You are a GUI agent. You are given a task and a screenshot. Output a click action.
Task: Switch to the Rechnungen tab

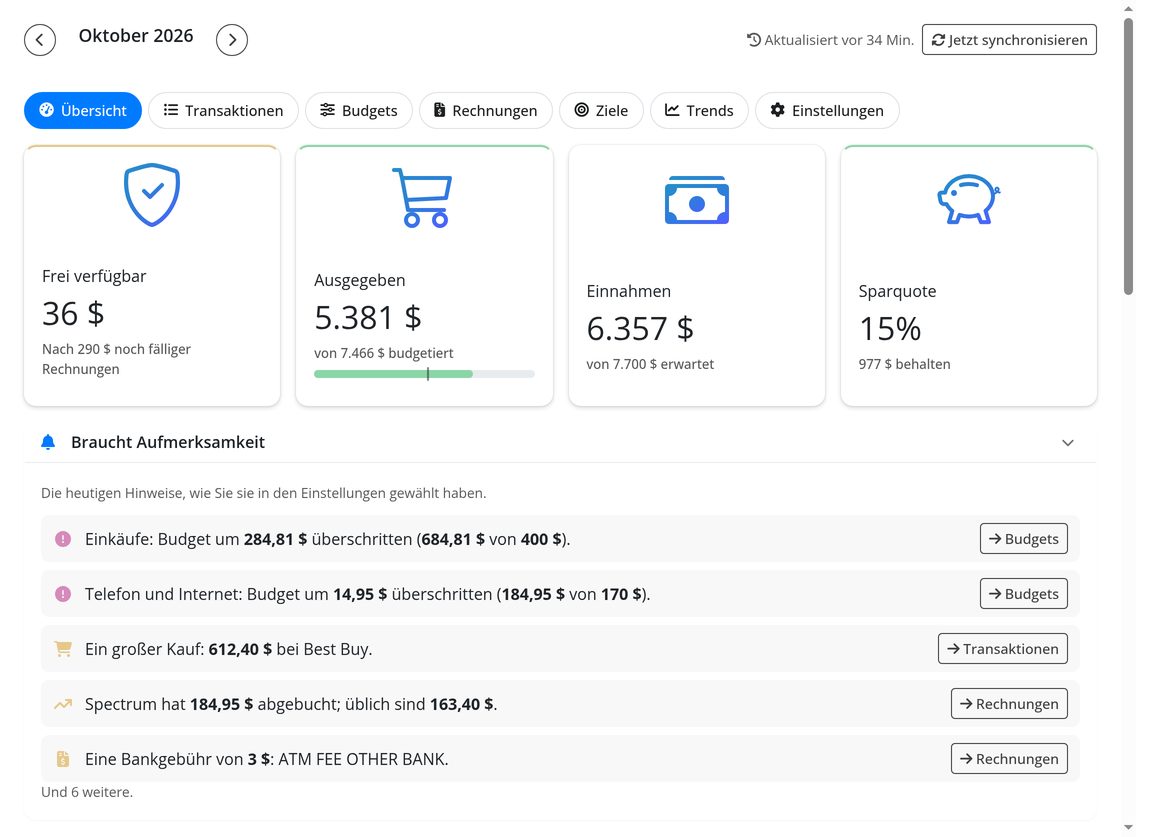pos(485,110)
